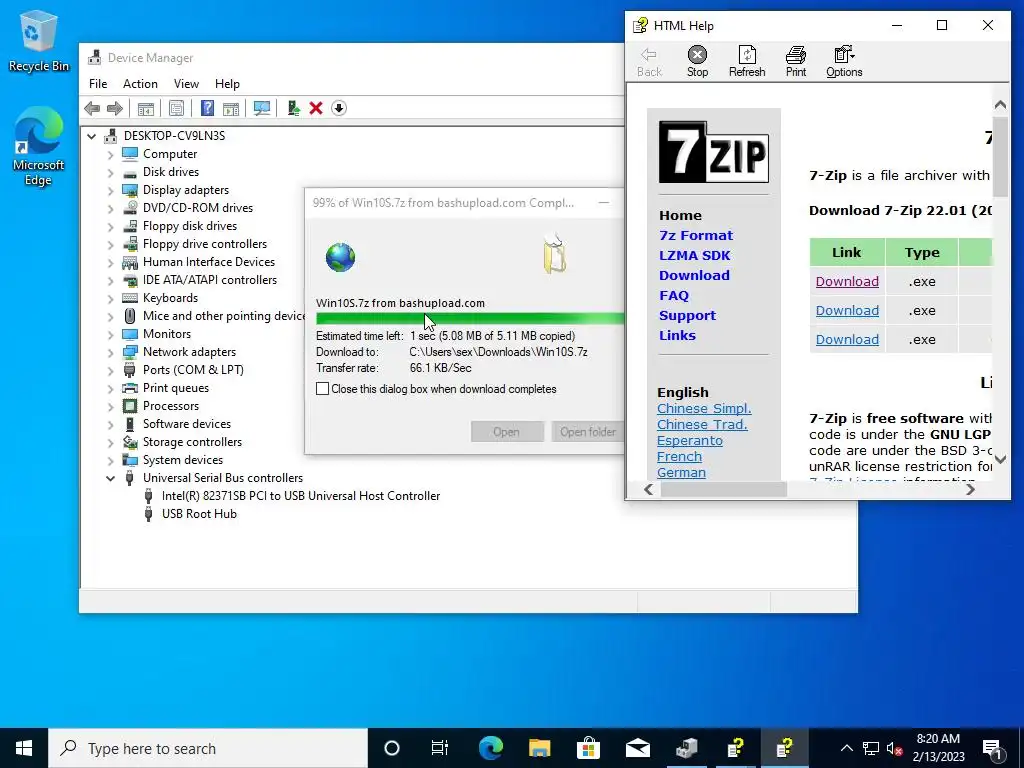Open the Support link in 7-Zip help
1024x768 pixels.
click(687, 315)
